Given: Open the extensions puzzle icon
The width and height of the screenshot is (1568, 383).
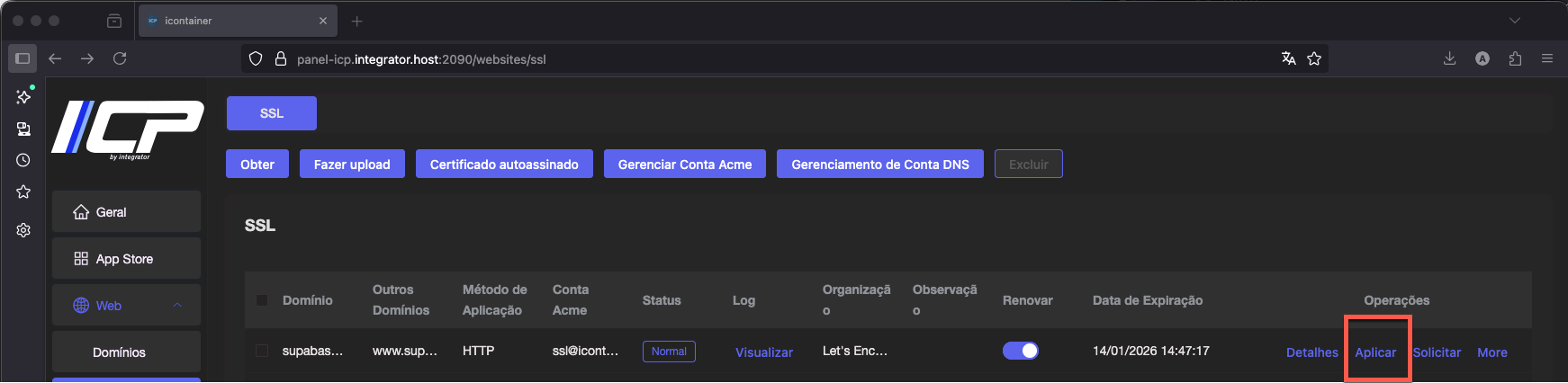Looking at the screenshot, I should pos(1515,58).
